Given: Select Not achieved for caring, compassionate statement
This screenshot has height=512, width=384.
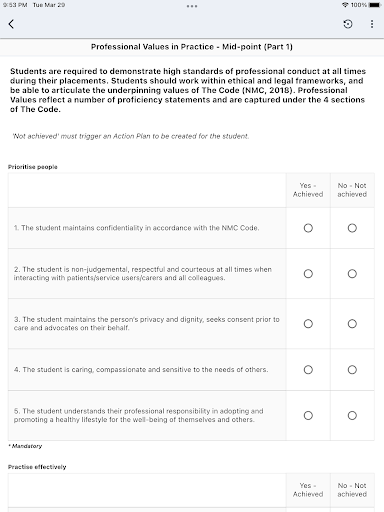Looking at the screenshot, I should click(352, 370).
